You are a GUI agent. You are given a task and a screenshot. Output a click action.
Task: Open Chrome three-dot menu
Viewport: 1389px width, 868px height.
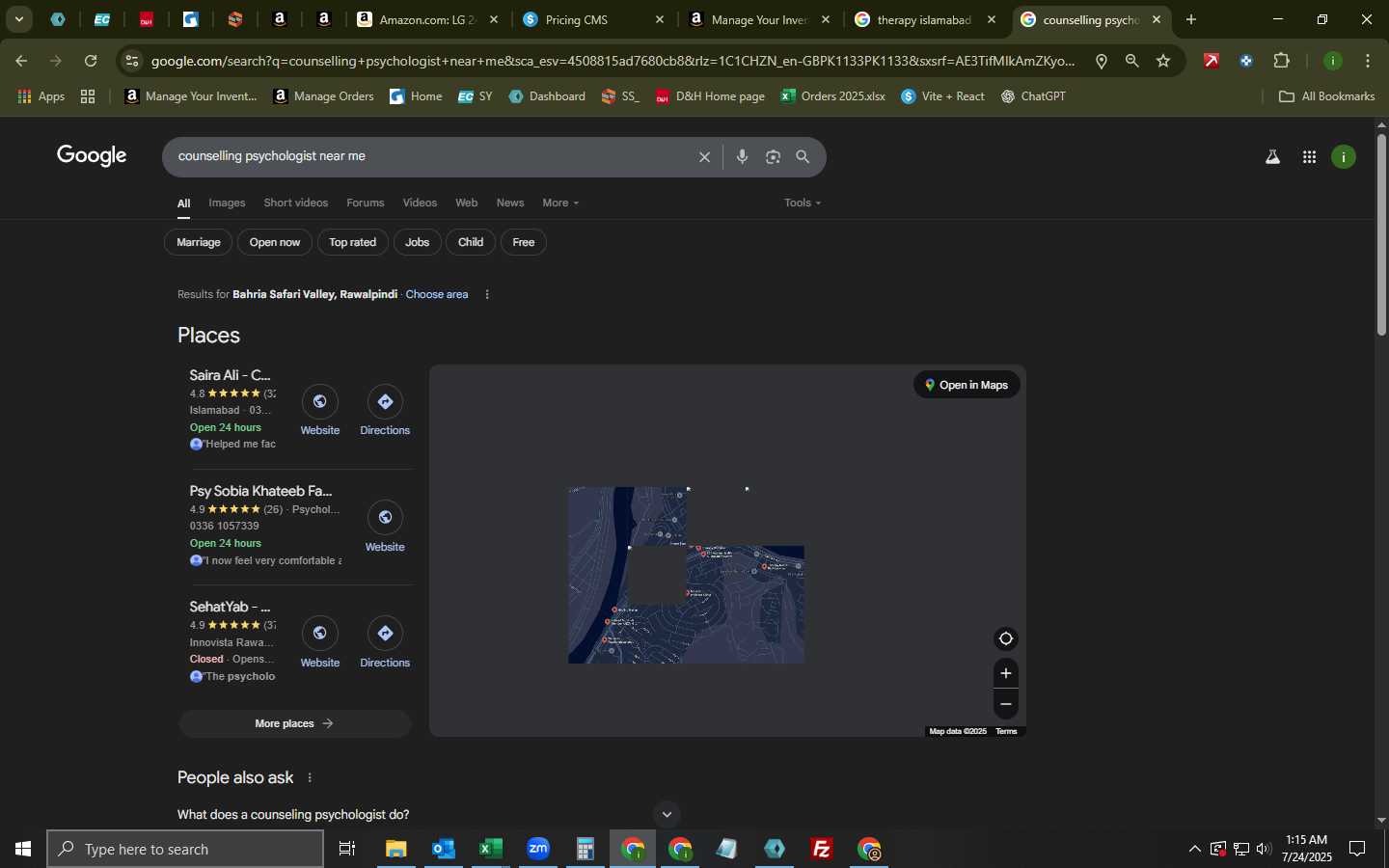click(1368, 61)
